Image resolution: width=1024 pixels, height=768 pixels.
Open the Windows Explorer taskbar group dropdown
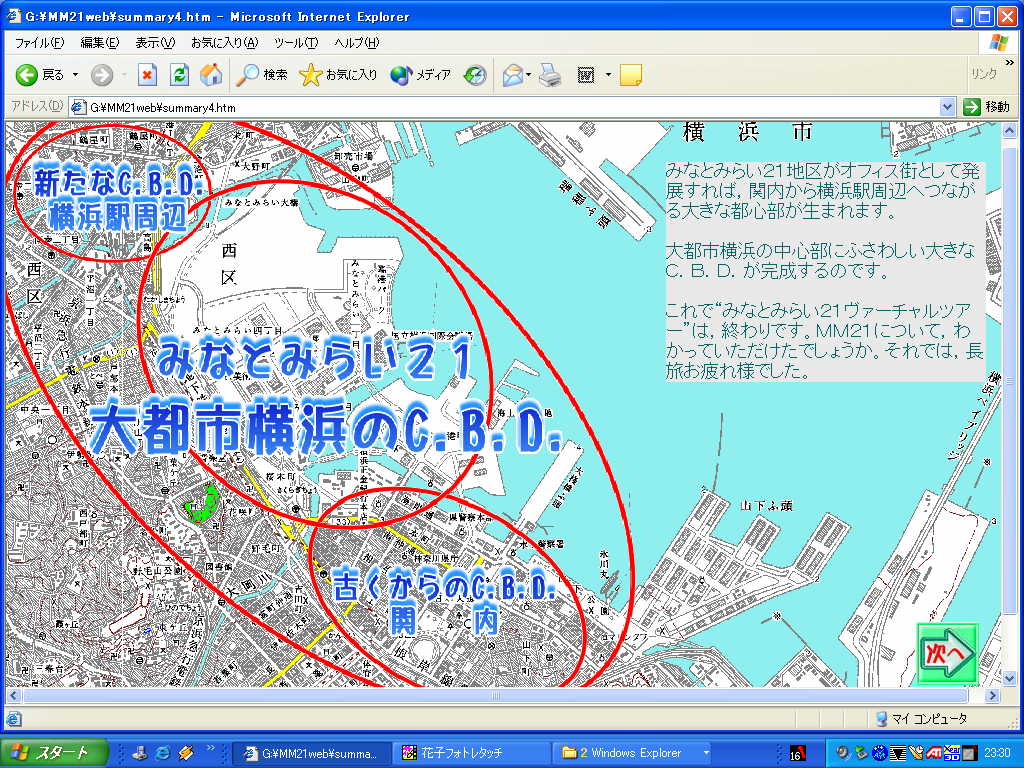coord(706,753)
